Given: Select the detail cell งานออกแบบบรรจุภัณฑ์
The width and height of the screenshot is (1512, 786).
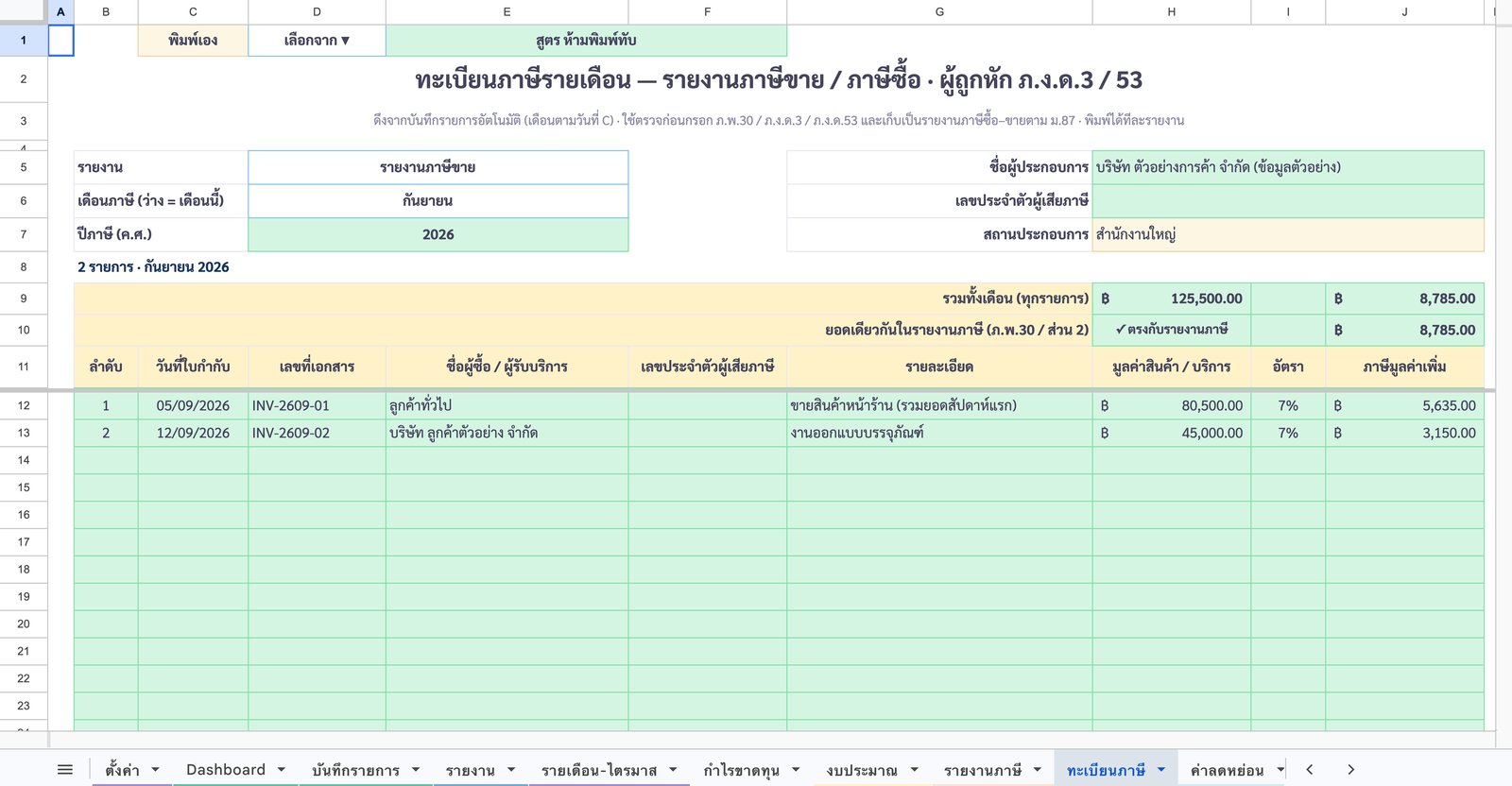Looking at the screenshot, I should click(x=939, y=433).
